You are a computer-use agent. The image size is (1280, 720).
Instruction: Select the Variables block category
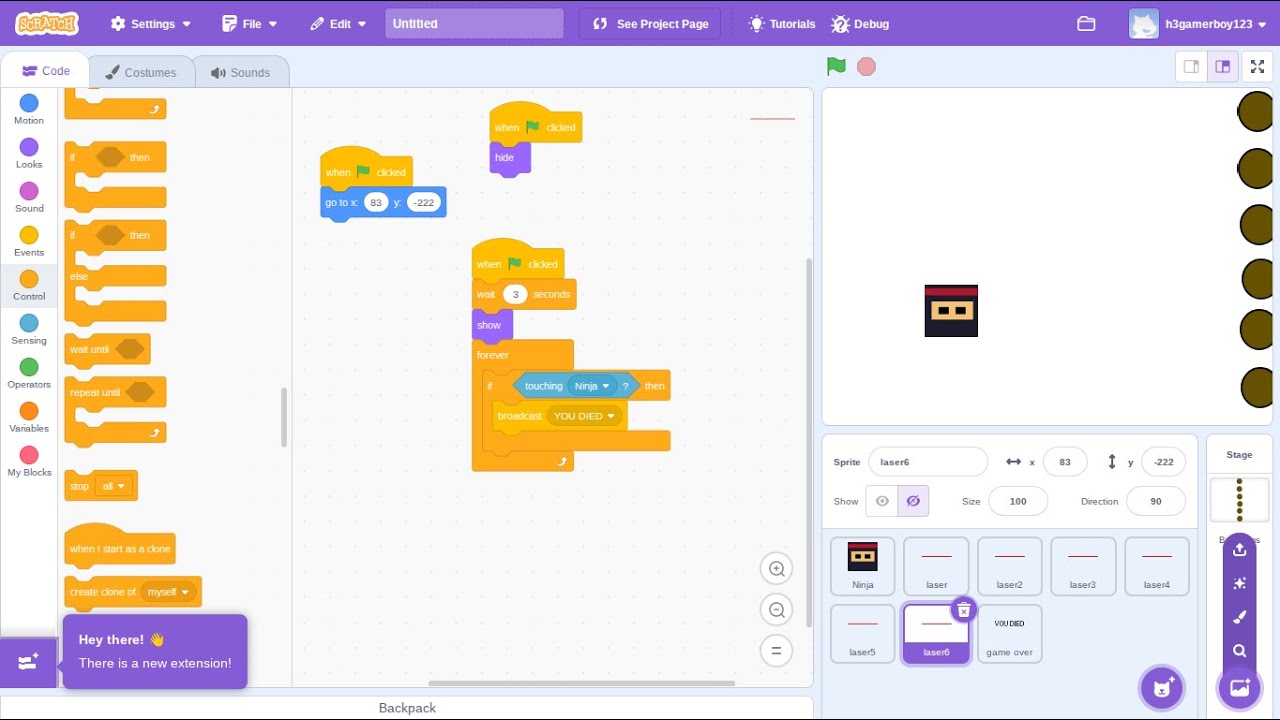(29, 417)
